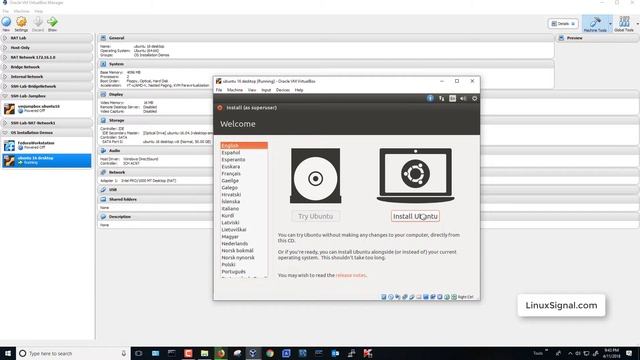Image resolution: width=640 pixels, height=360 pixels.
Task: Close the Install (as superuser) dialog
Action: (x=220, y=108)
